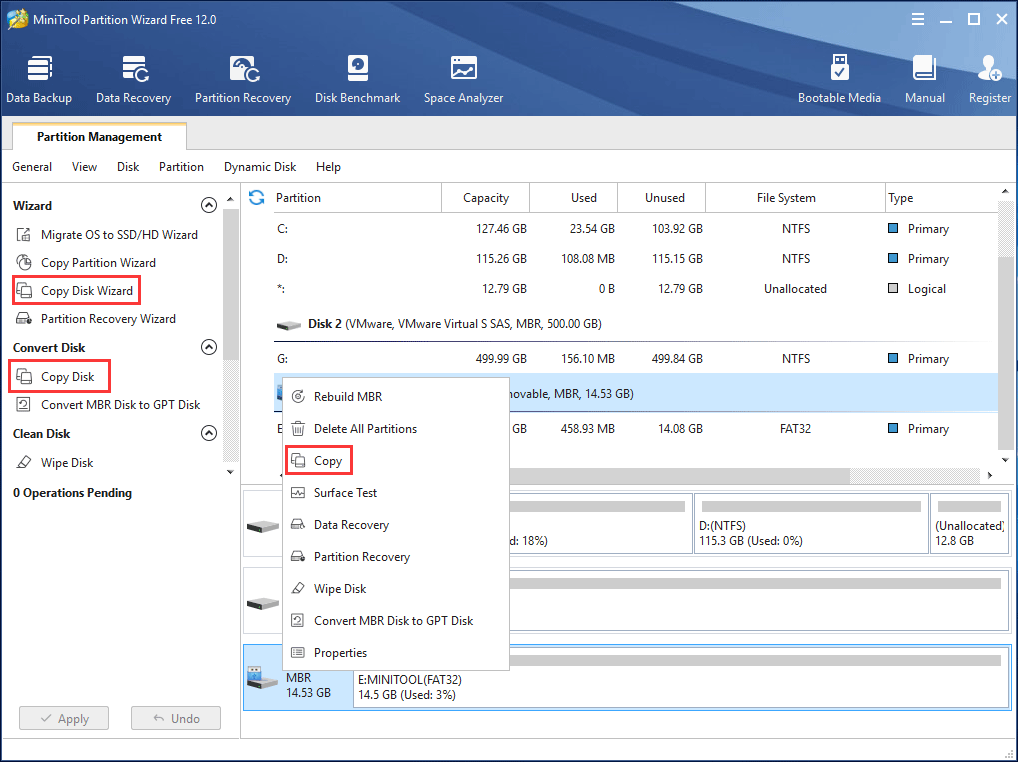Choose Wipe Disk in the context menu

(x=396, y=589)
